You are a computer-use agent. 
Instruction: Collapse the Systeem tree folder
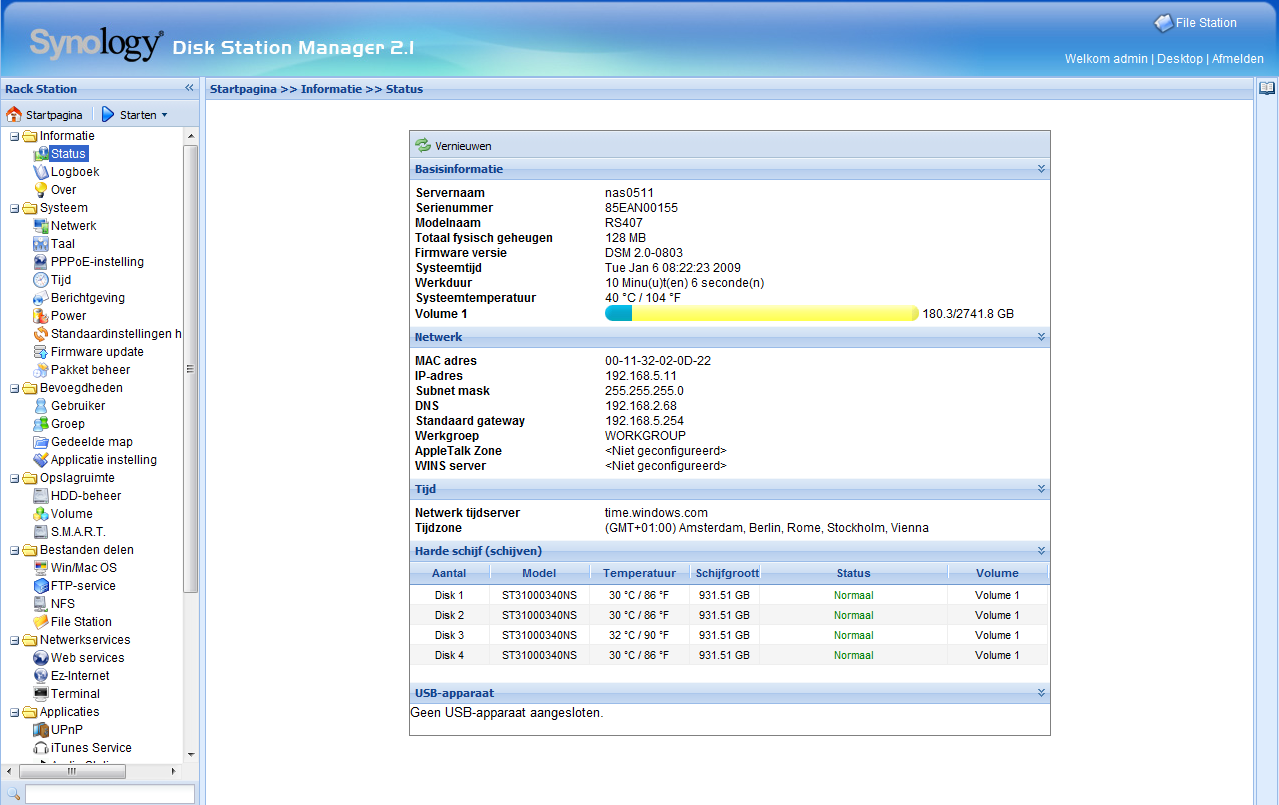pyautogui.click(x=15, y=208)
